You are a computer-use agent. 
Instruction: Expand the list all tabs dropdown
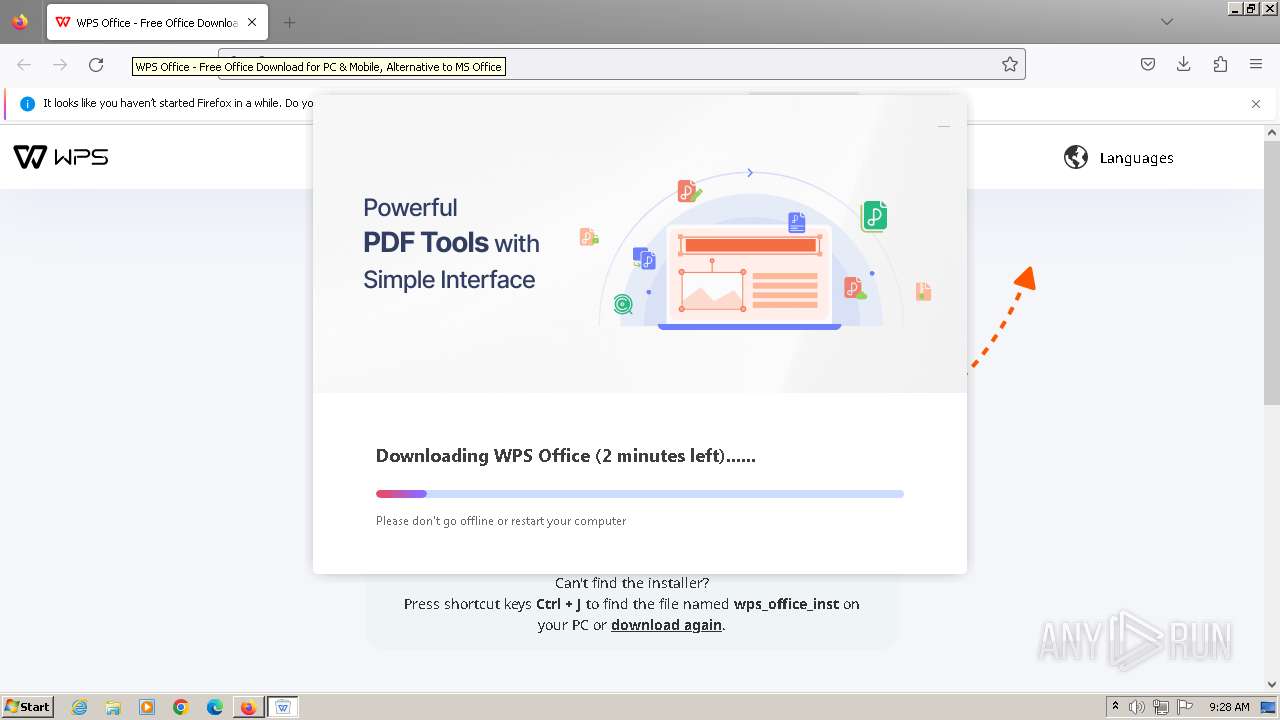tap(1167, 22)
